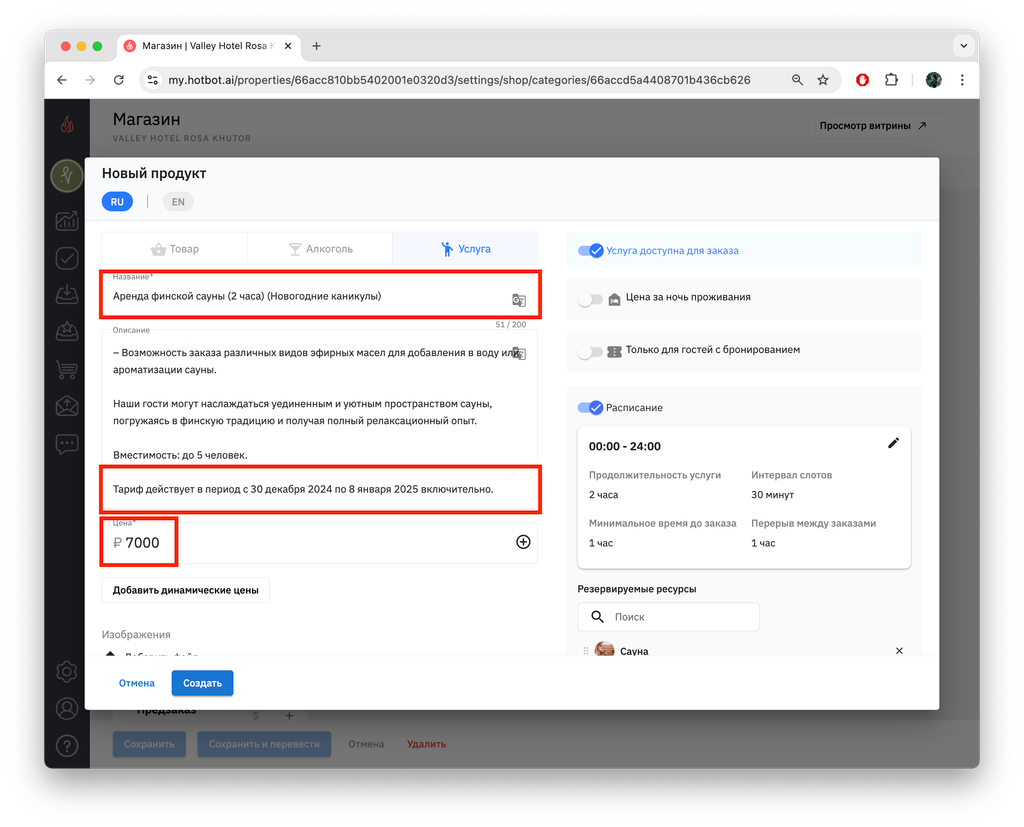Open a new browser tab
This screenshot has width=1024, height=827.
tap(316, 46)
